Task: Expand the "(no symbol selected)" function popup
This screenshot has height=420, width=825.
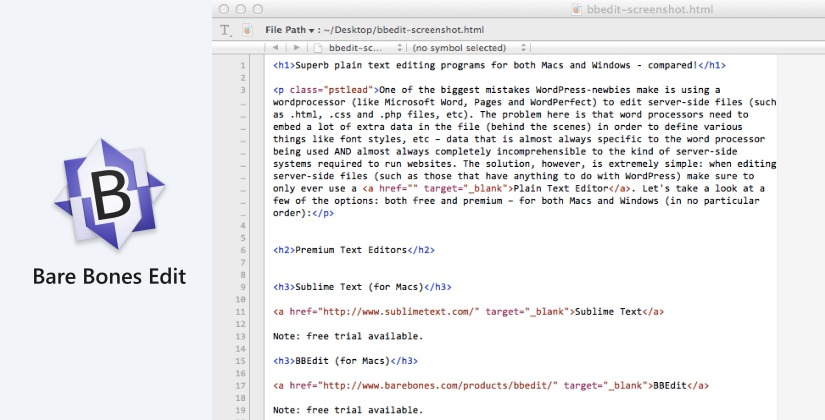Action: coord(456,47)
